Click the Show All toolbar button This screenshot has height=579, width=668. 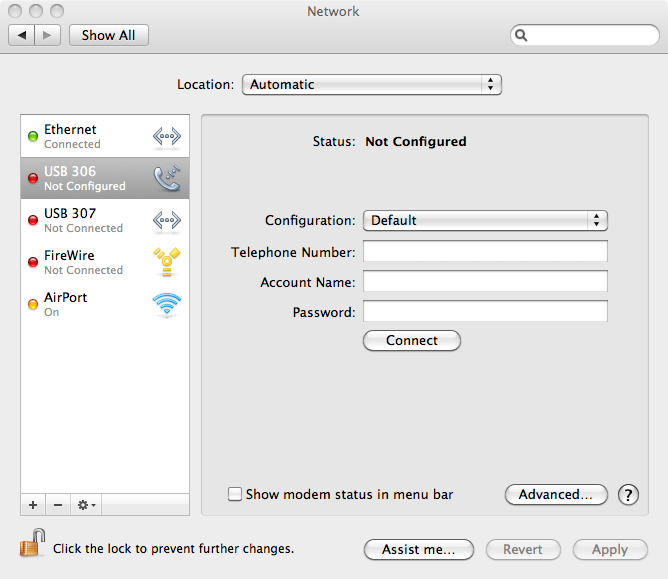(108, 35)
